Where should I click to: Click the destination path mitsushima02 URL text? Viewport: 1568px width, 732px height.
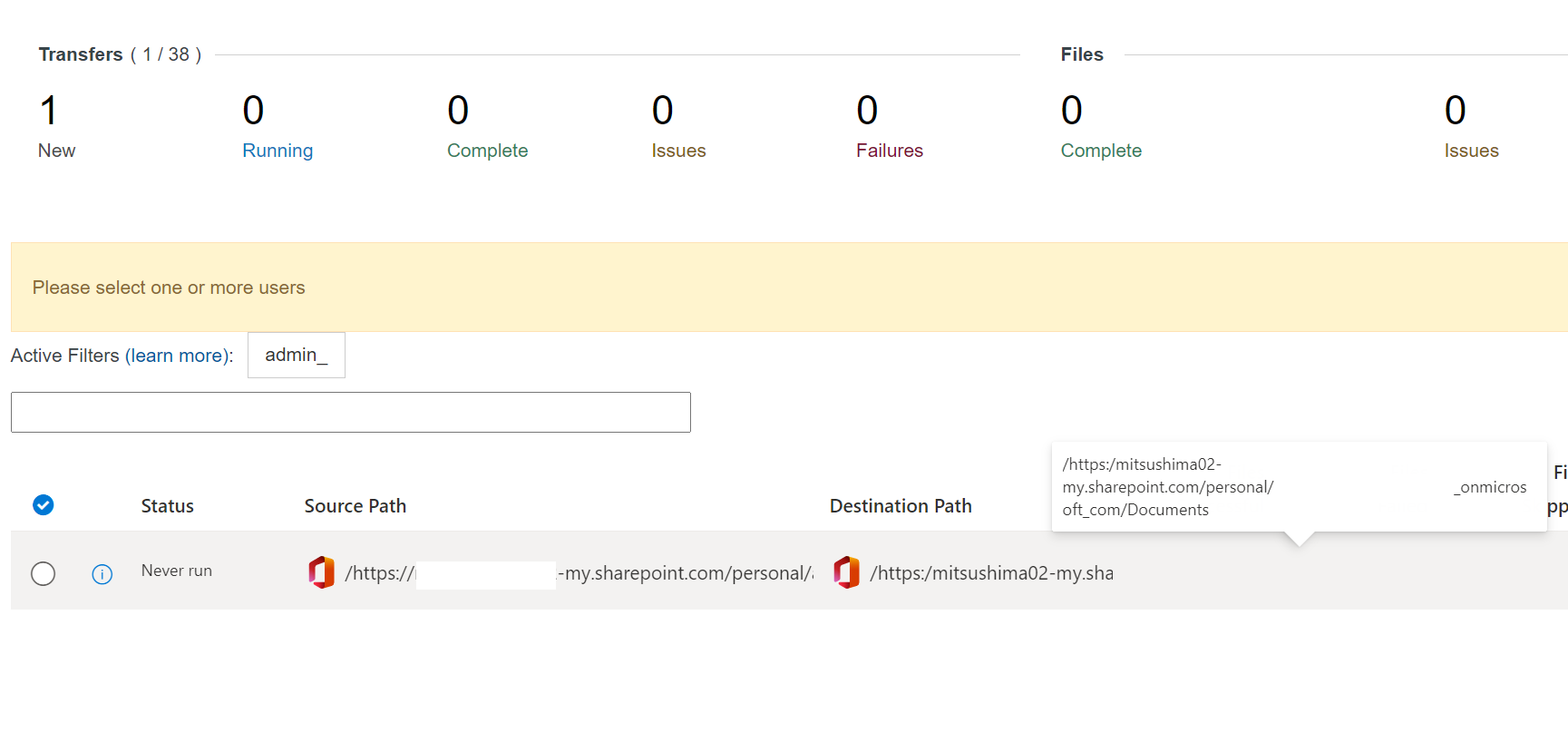click(991, 573)
